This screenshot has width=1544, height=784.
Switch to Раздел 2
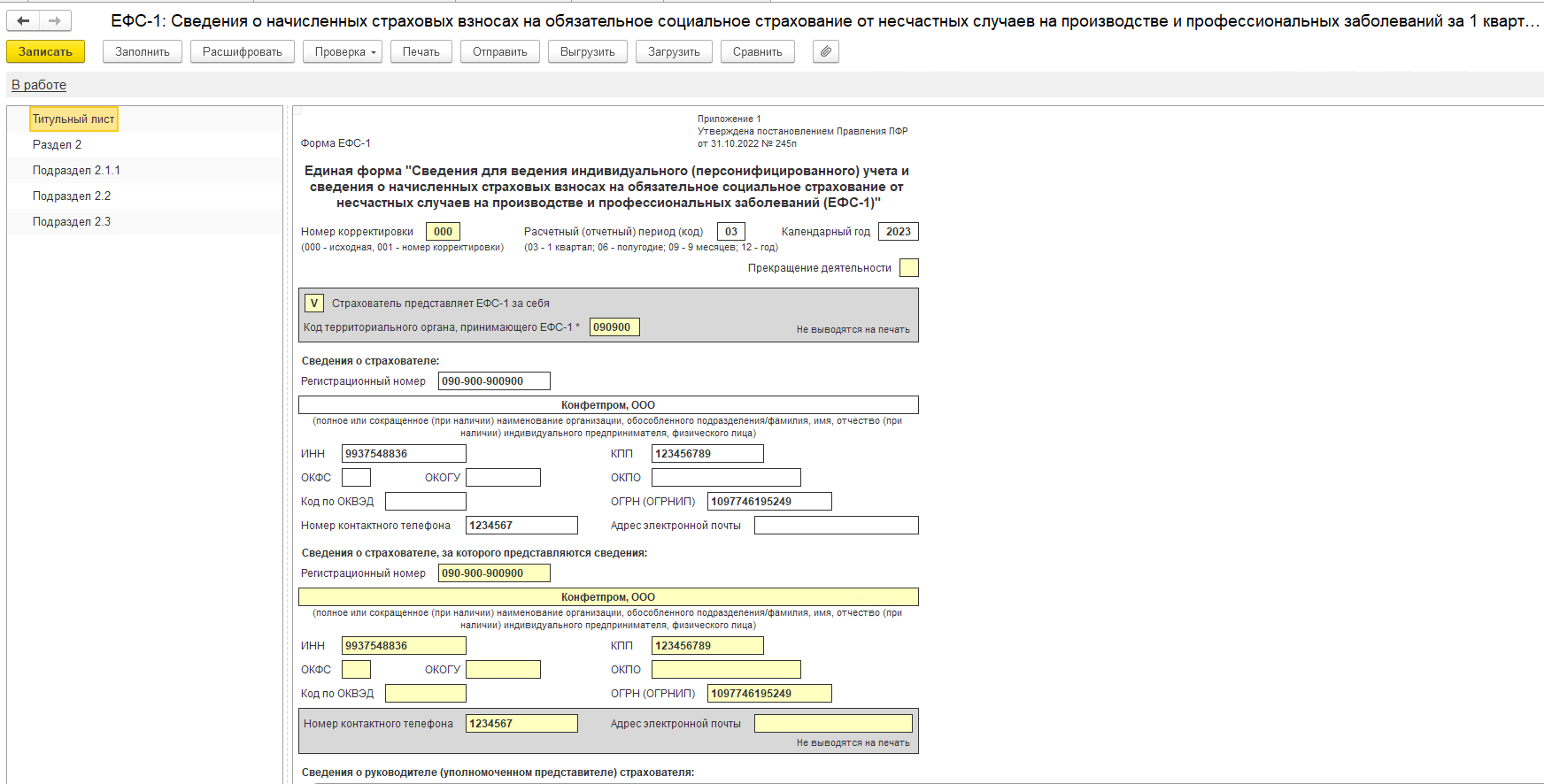(57, 145)
